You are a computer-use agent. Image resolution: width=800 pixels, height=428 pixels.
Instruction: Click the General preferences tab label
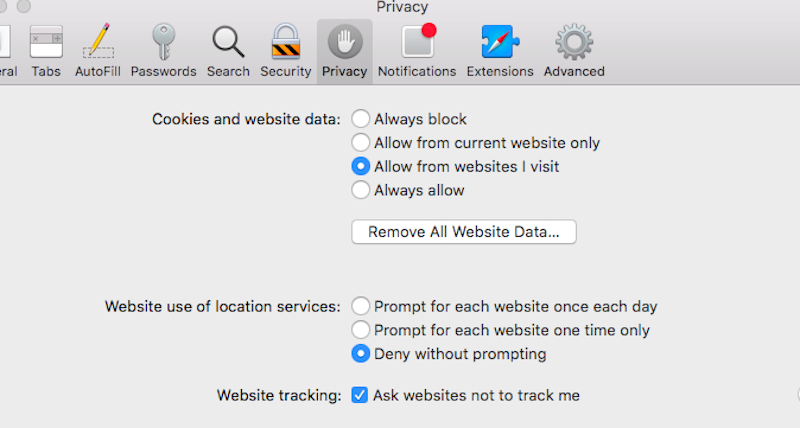[8, 71]
